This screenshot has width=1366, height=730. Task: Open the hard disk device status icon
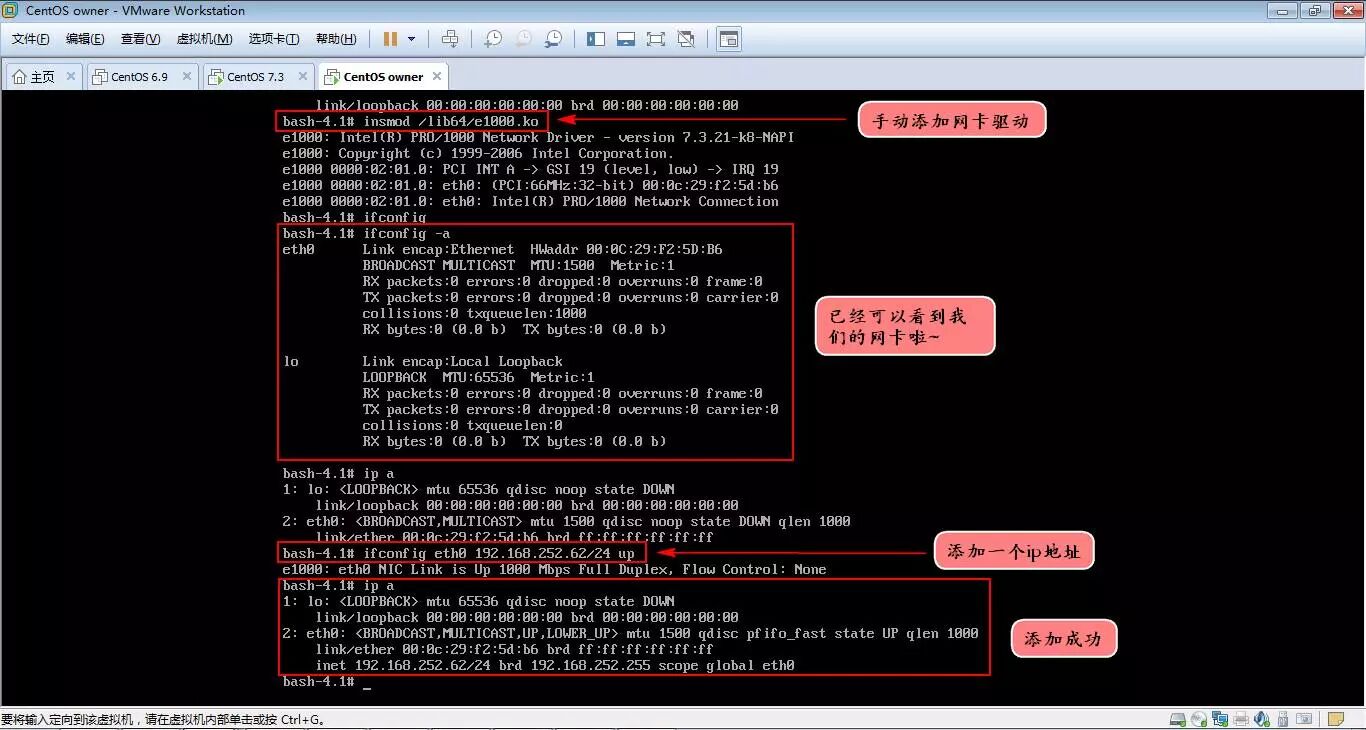click(x=1176, y=719)
